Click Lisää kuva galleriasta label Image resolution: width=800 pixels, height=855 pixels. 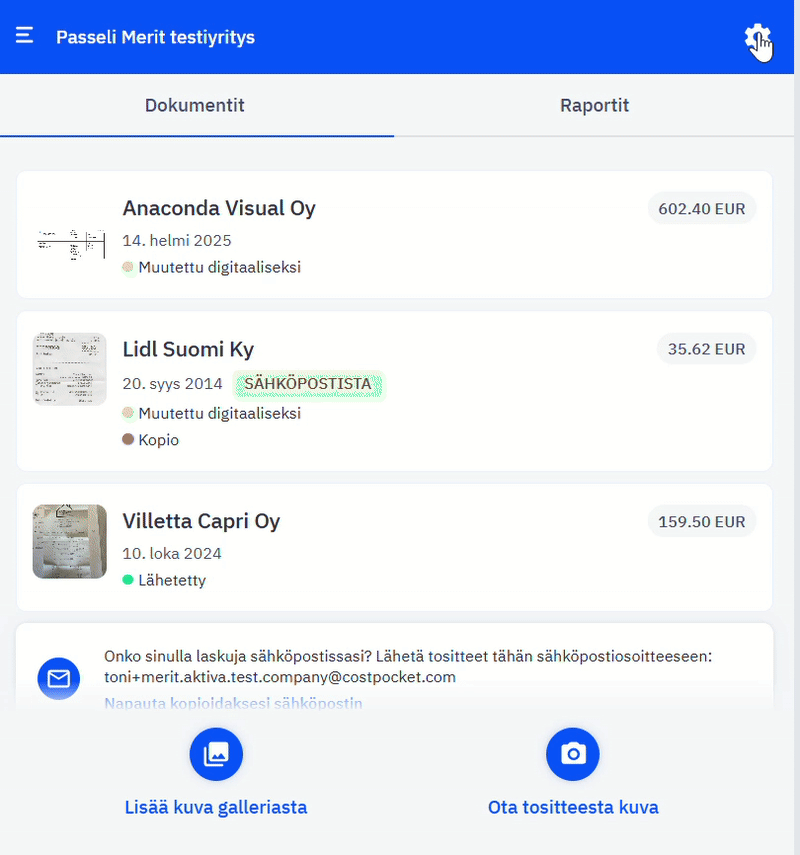point(216,807)
